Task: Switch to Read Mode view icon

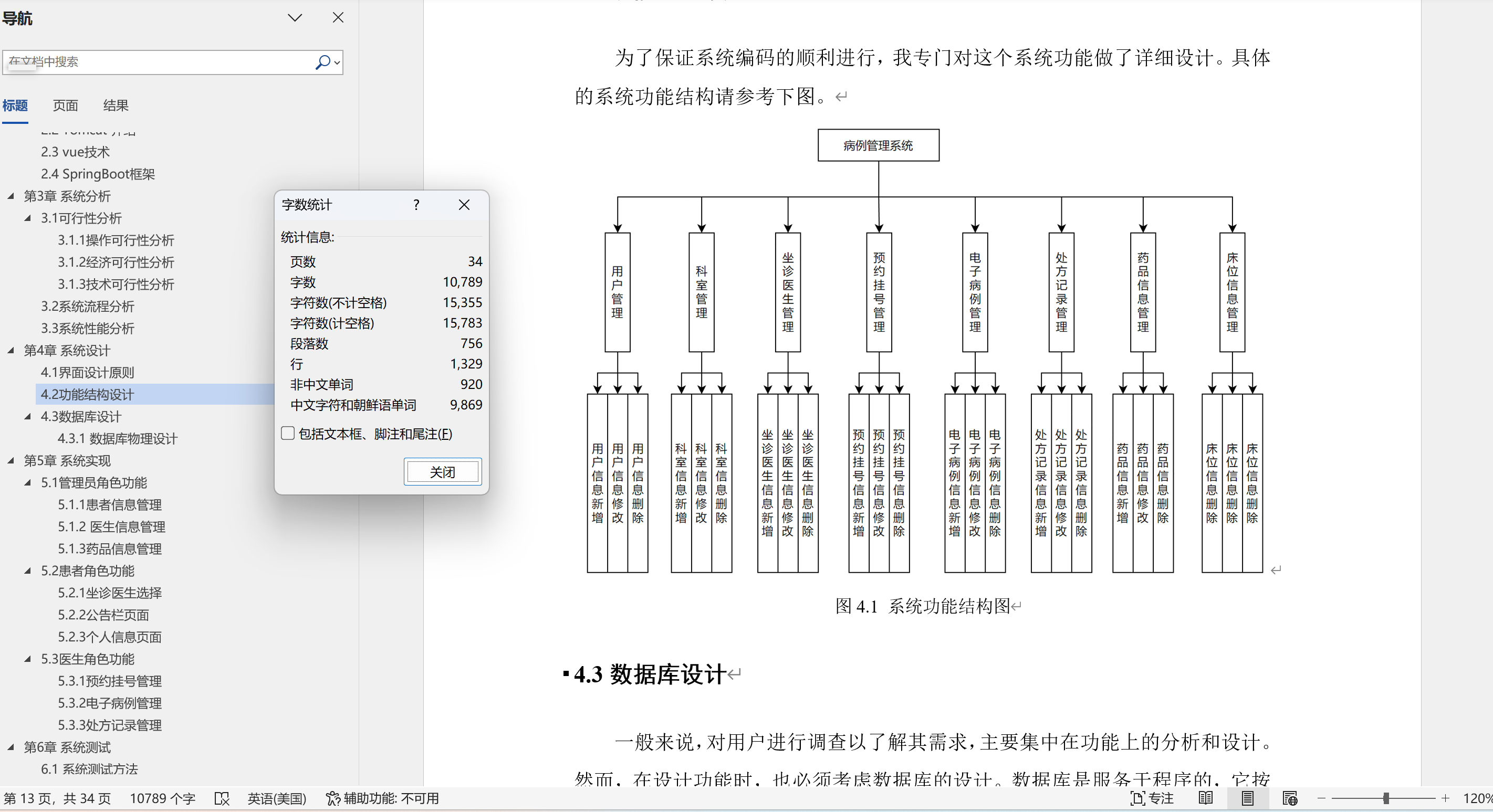Action: [x=1206, y=799]
